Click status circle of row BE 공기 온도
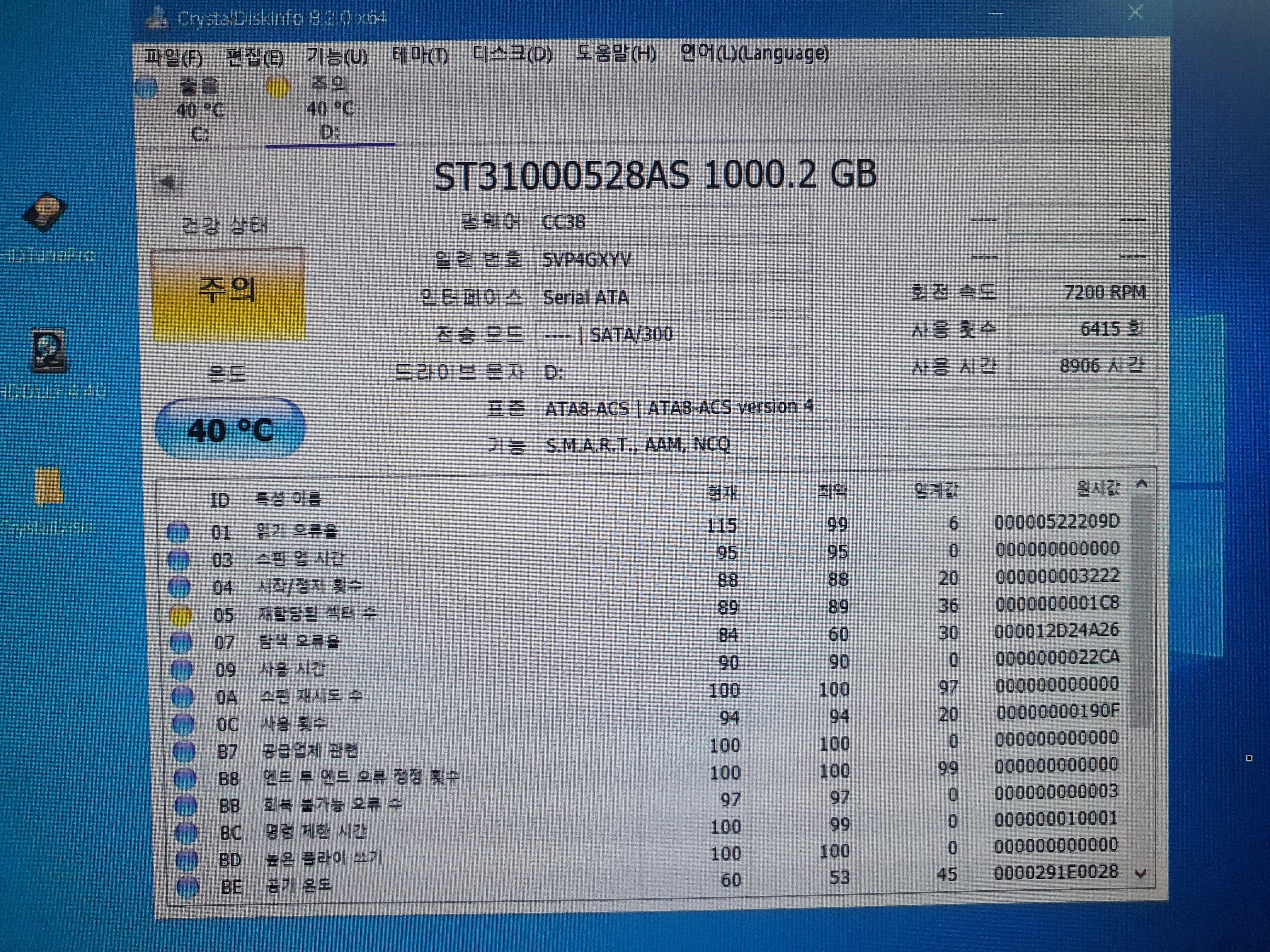Screen dimensions: 1270x952 tap(187, 887)
